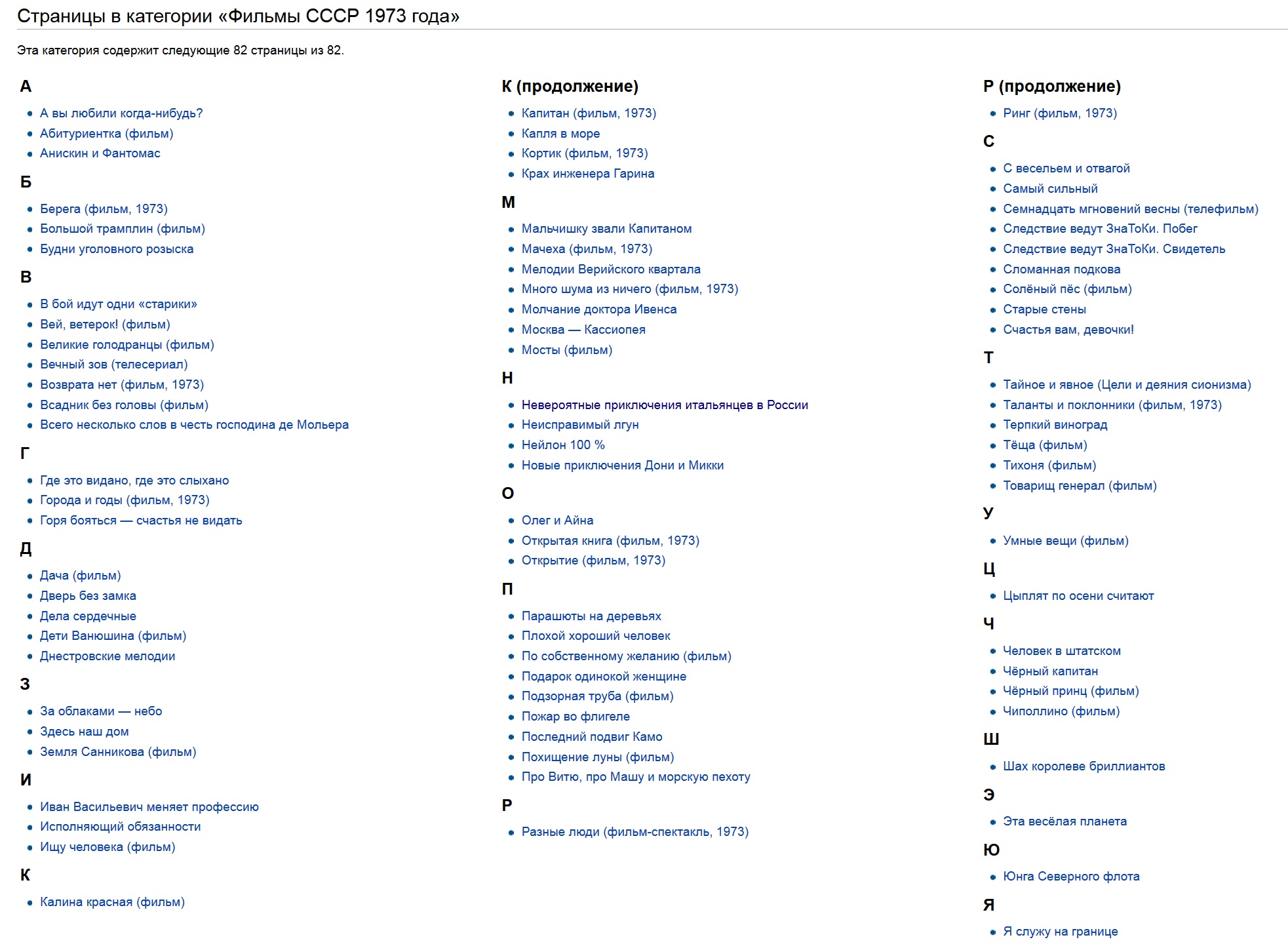This screenshot has width=1288, height=950.
Task: Follow «Москва — Кассиопея» link
Action: point(583,330)
